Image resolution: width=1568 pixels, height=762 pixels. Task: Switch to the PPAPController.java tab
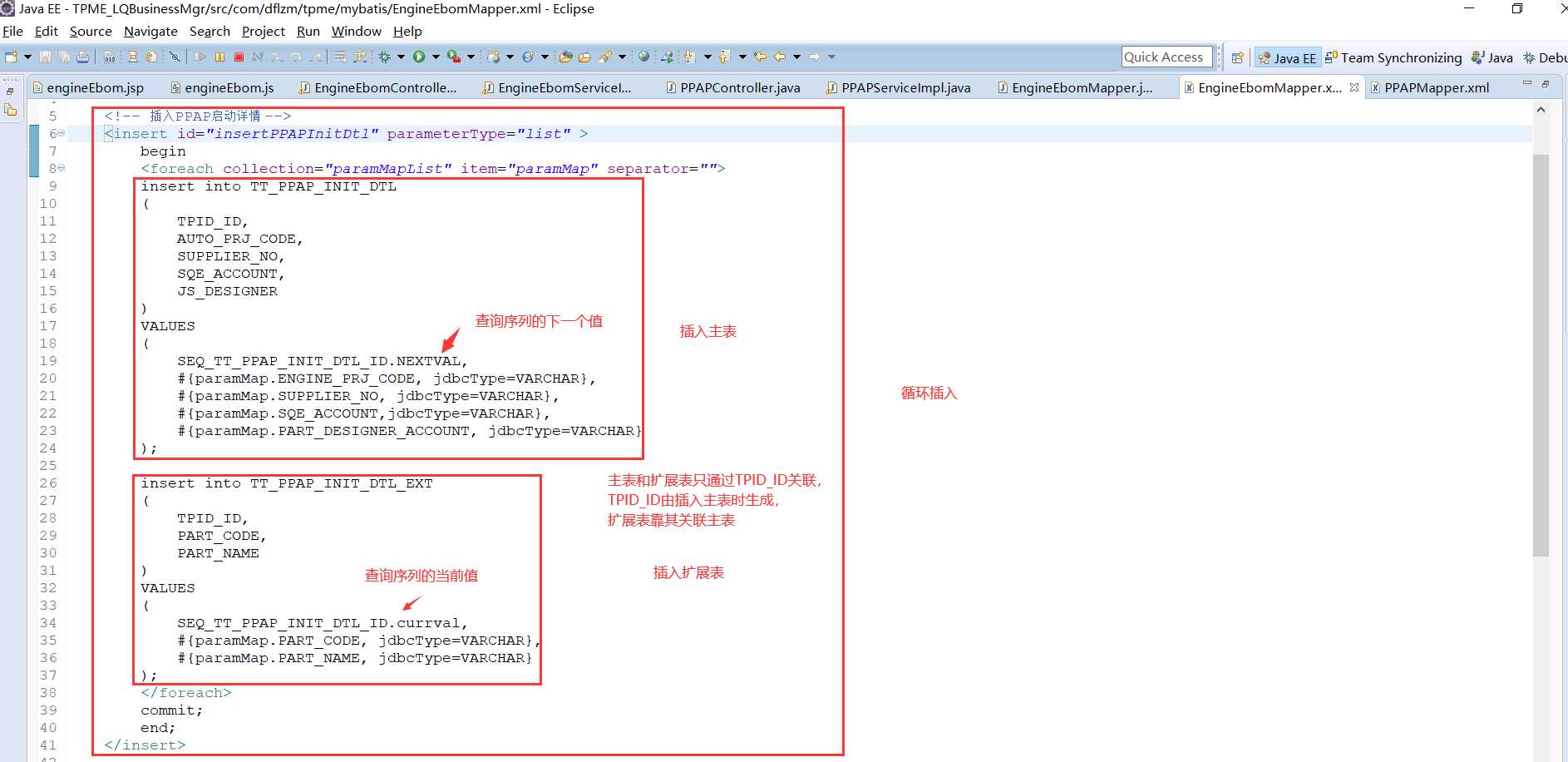point(733,87)
